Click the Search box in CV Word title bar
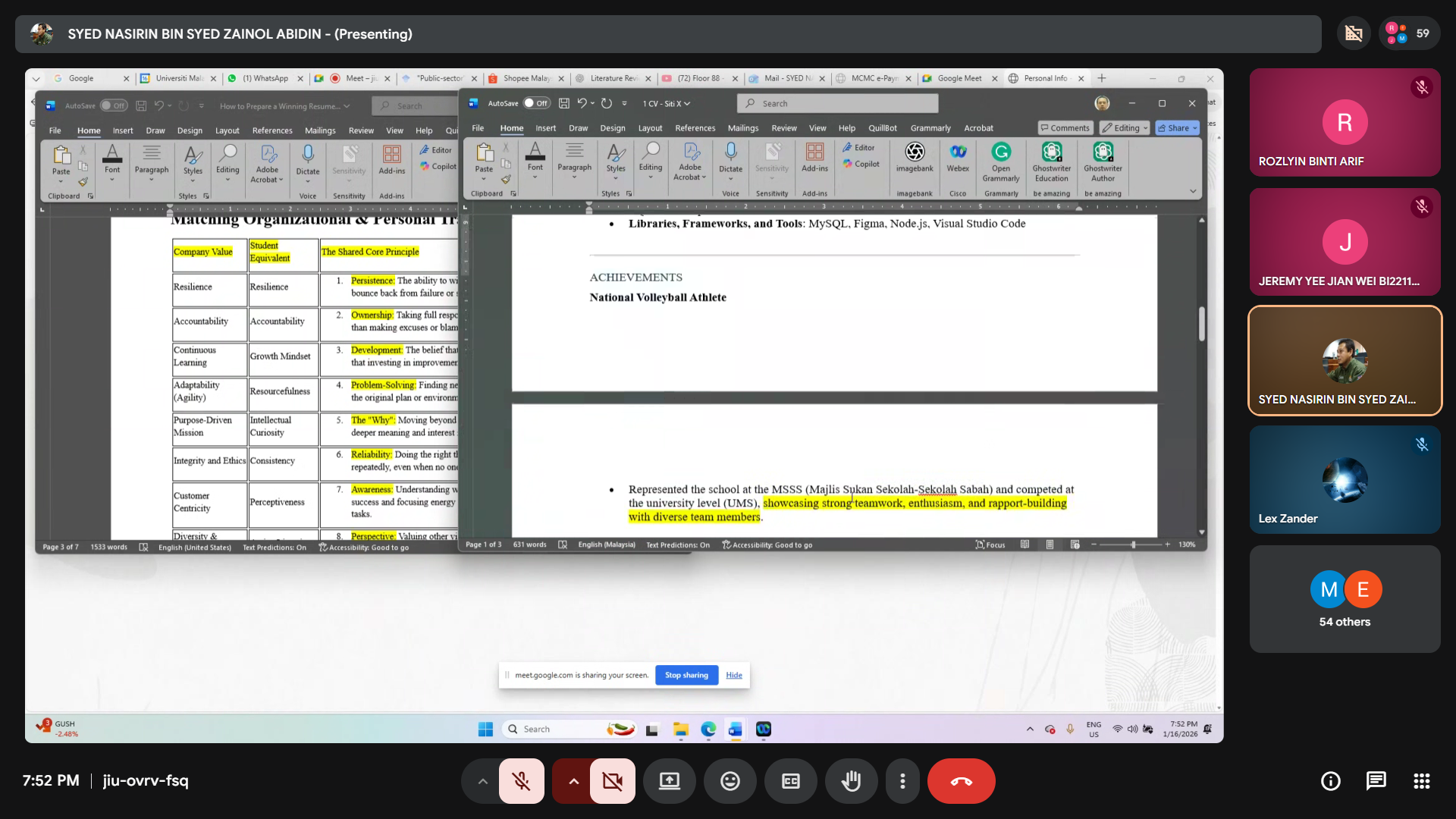Image resolution: width=1456 pixels, height=819 pixels. tap(837, 103)
